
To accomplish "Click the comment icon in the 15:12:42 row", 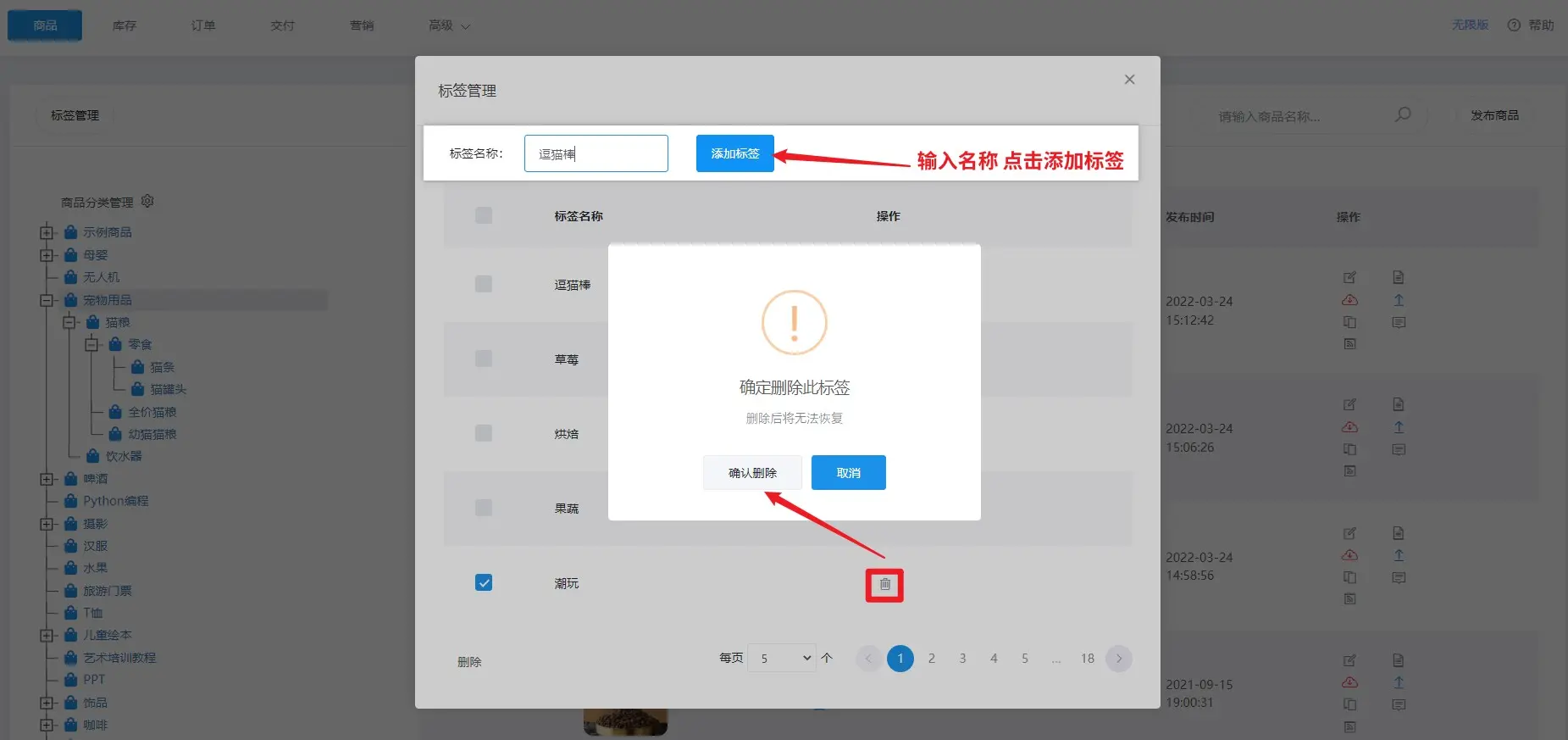I will point(1399,322).
